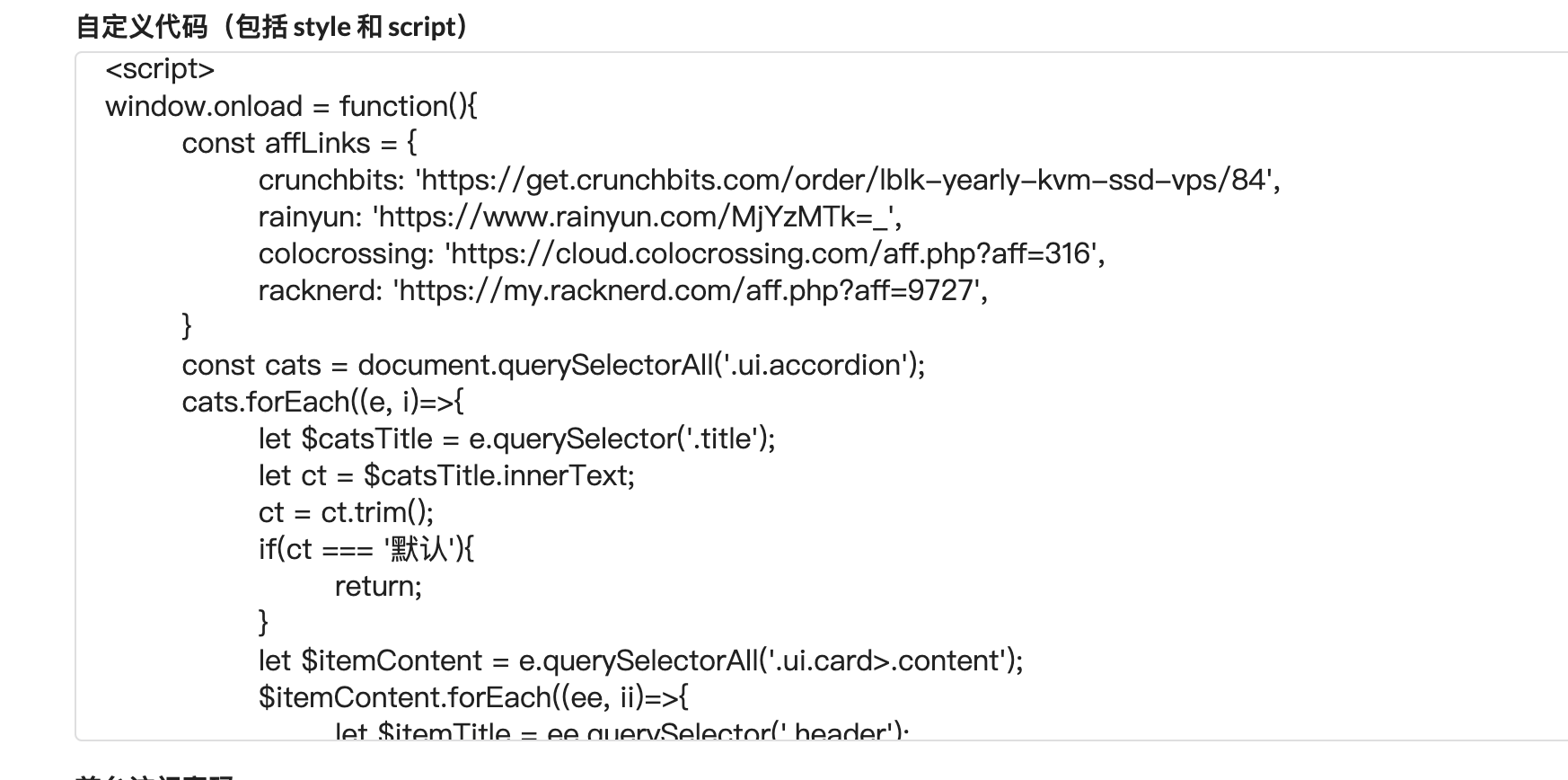Image resolution: width=1568 pixels, height=780 pixels.
Task: Click the ct.trim() line
Action: [346, 512]
